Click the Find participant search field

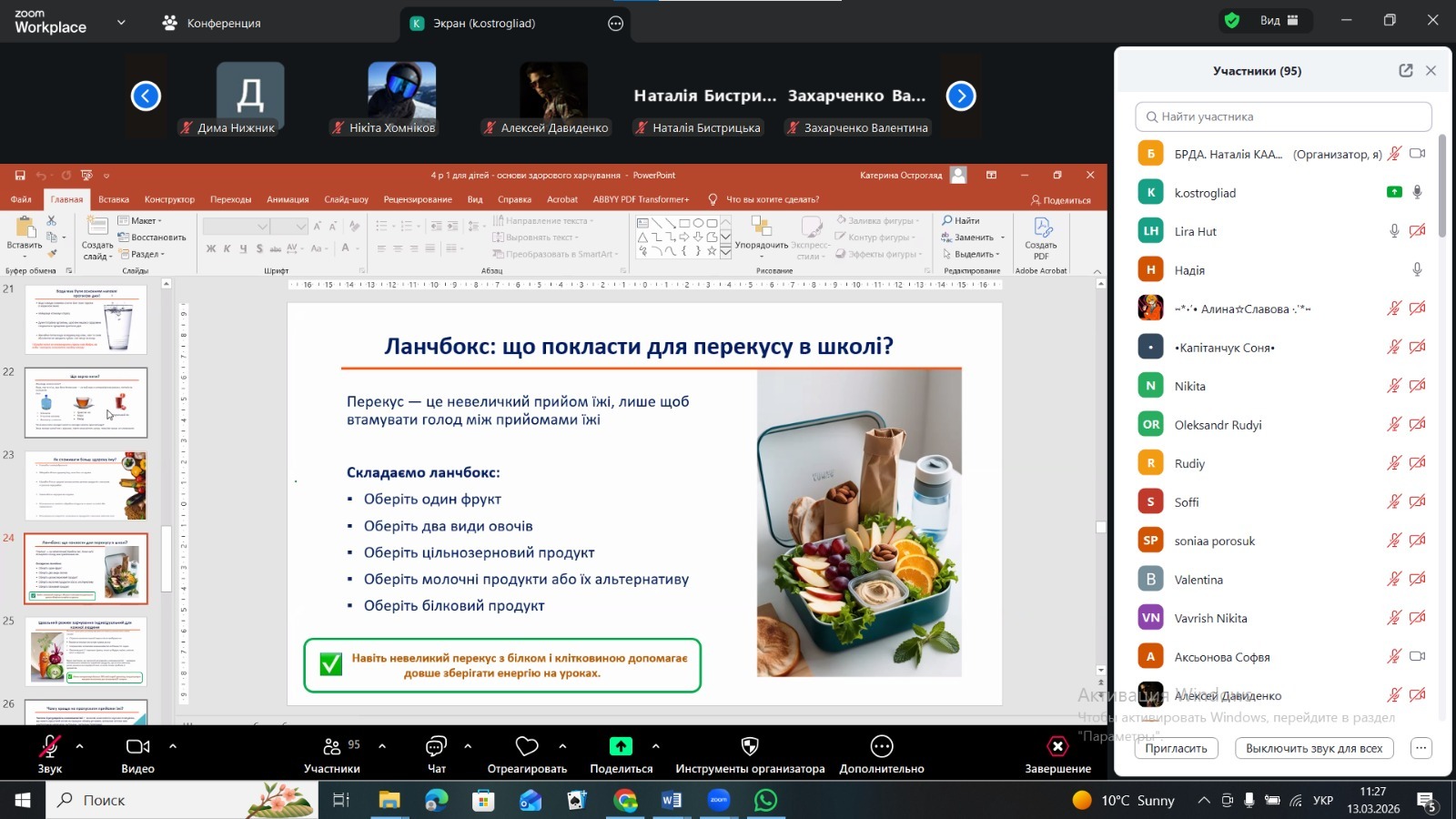[x=1283, y=116]
